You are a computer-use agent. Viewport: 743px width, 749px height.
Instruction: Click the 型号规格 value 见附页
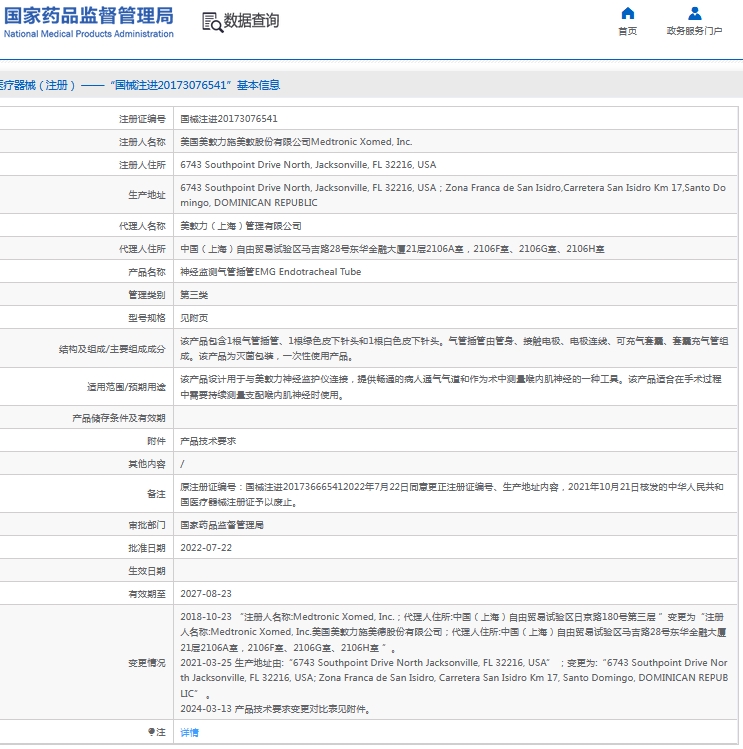click(x=194, y=318)
